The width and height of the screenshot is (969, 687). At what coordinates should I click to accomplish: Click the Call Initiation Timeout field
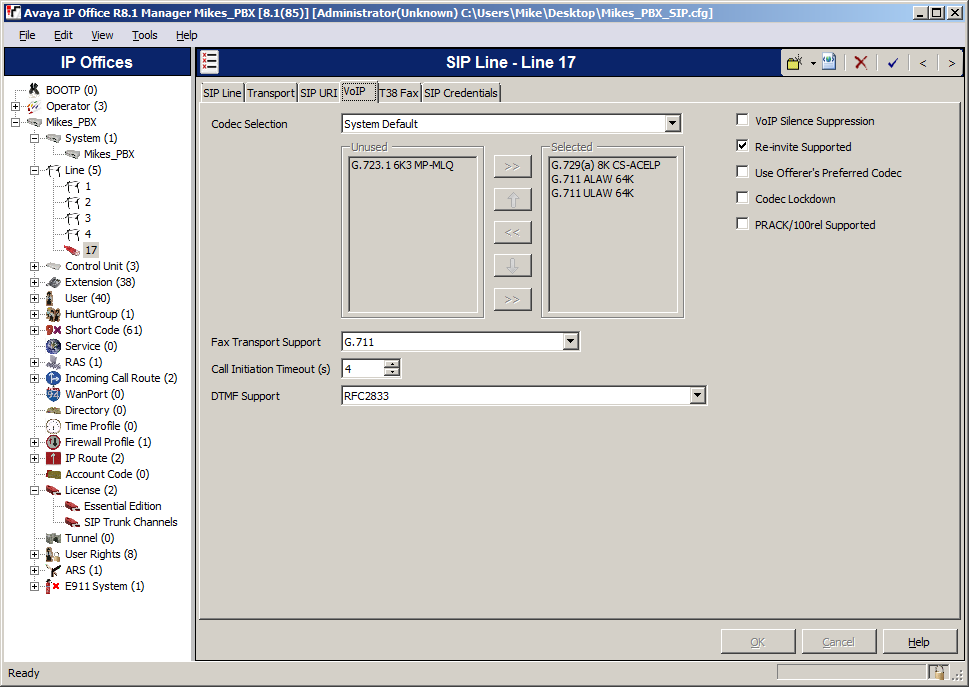click(x=362, y=369)
